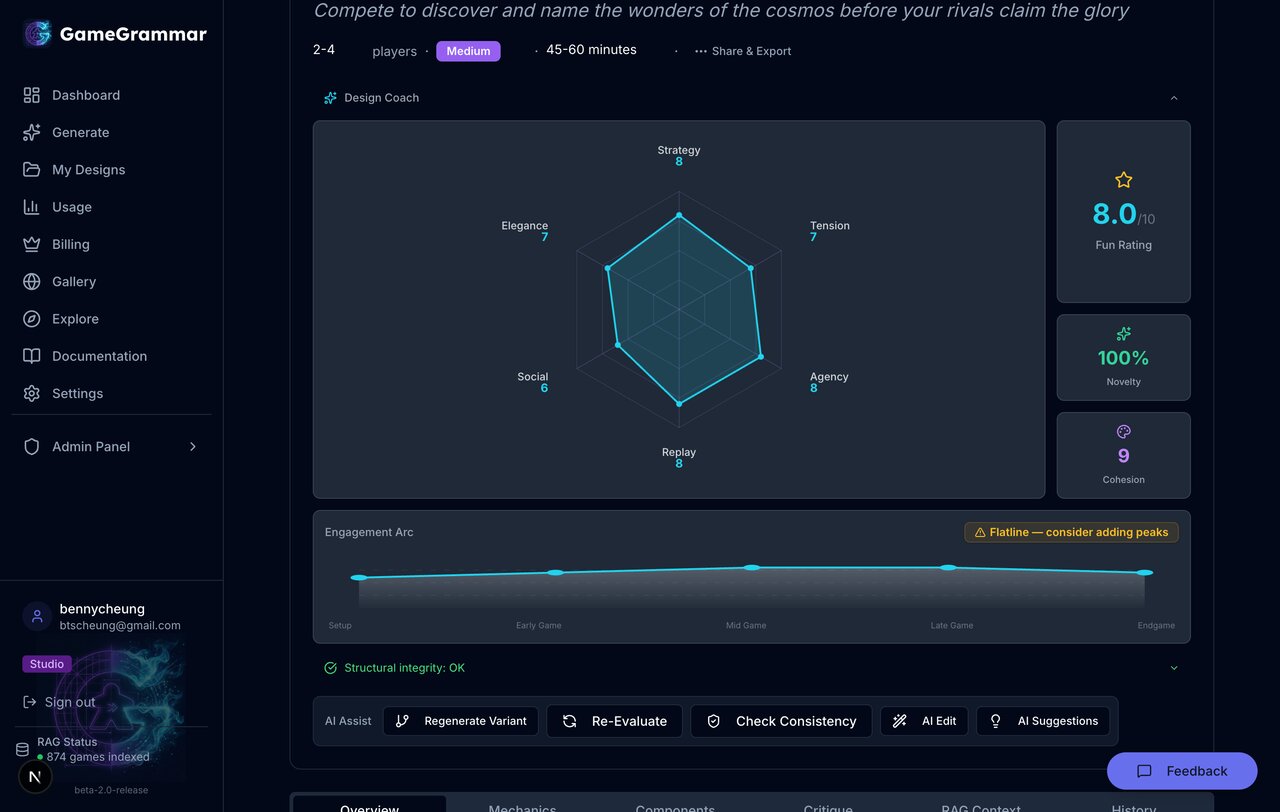Click the Billing crown icon
The width and height of the screenshot is (1280, 812).
pos(31,244)
